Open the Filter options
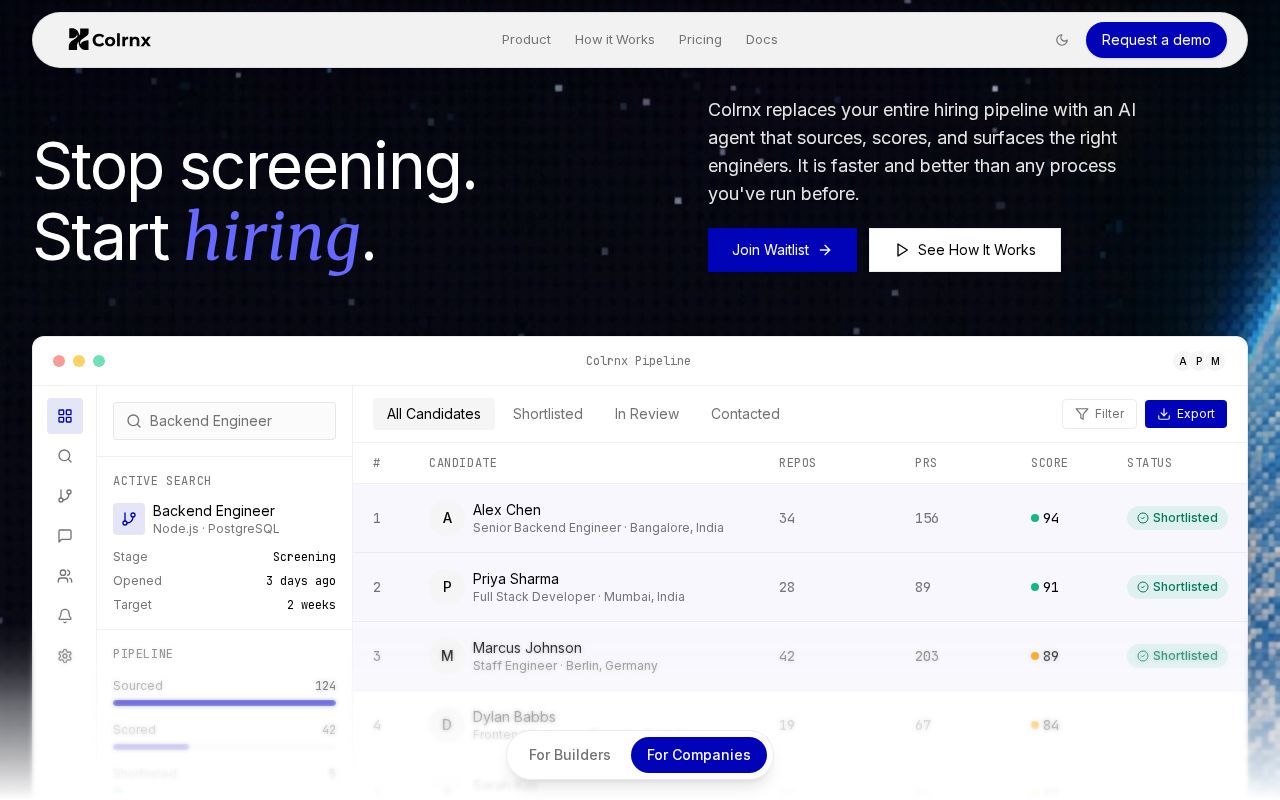Image resolution: width=1280 pixels, height=800 pixels. [1099, 414]
